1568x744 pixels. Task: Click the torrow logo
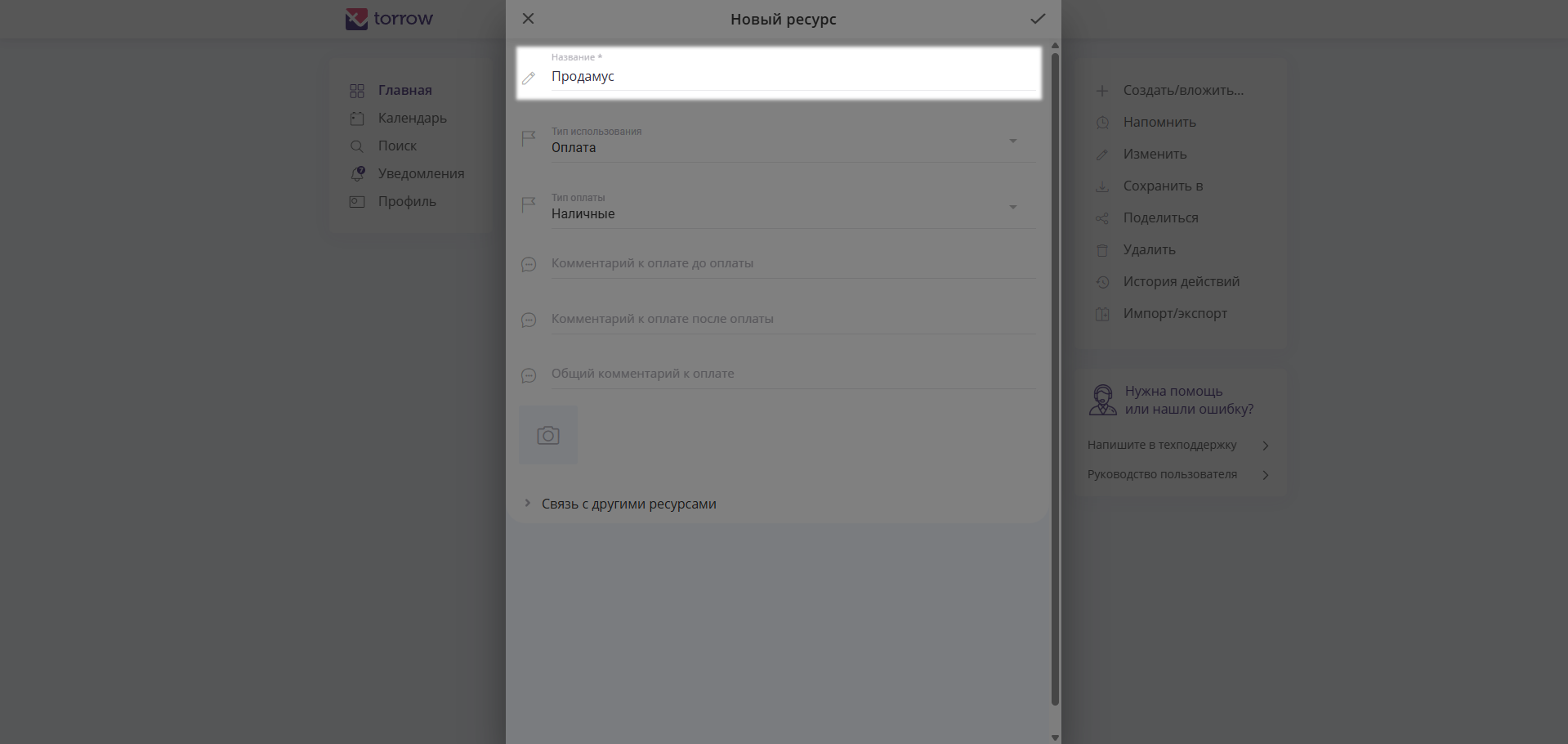click(390, 19)
